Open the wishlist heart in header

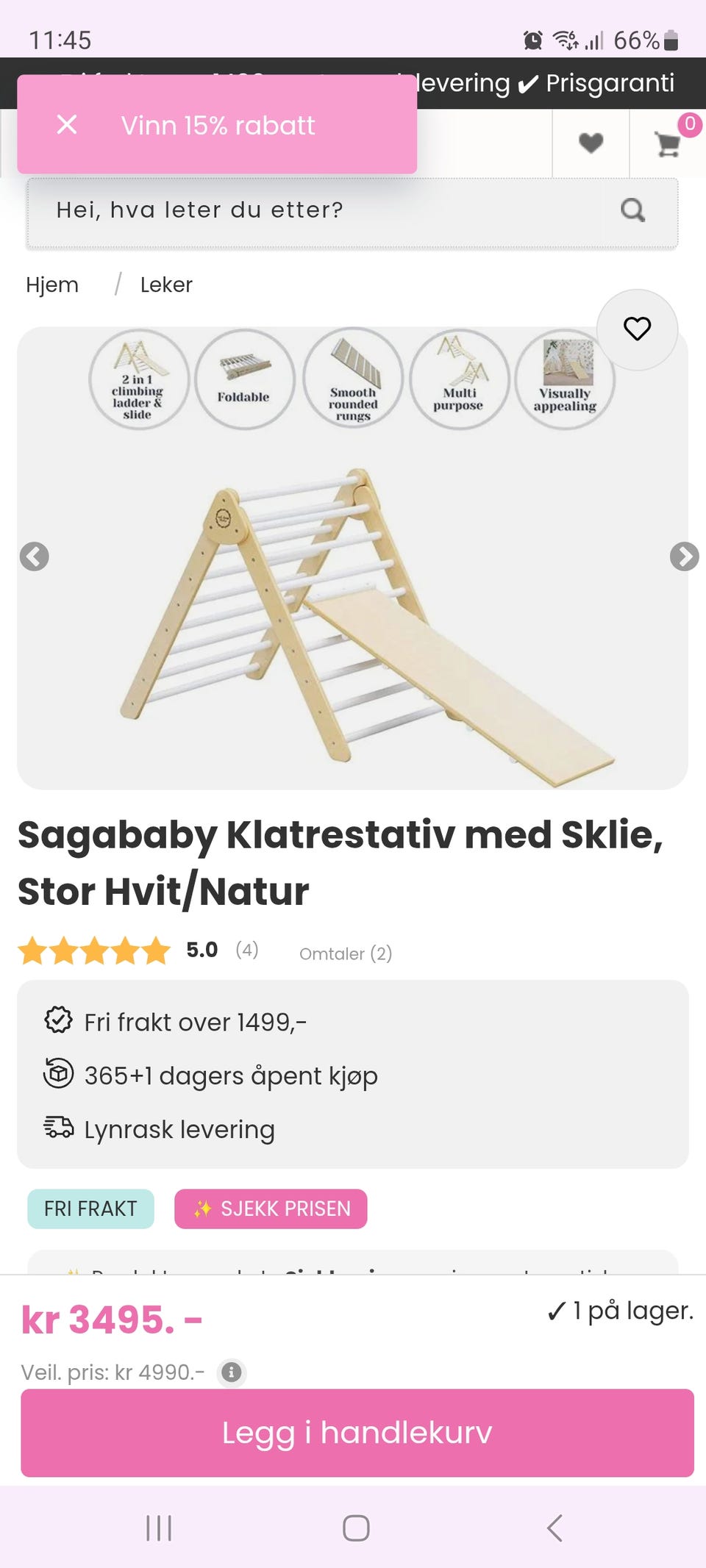click(591, 143)
